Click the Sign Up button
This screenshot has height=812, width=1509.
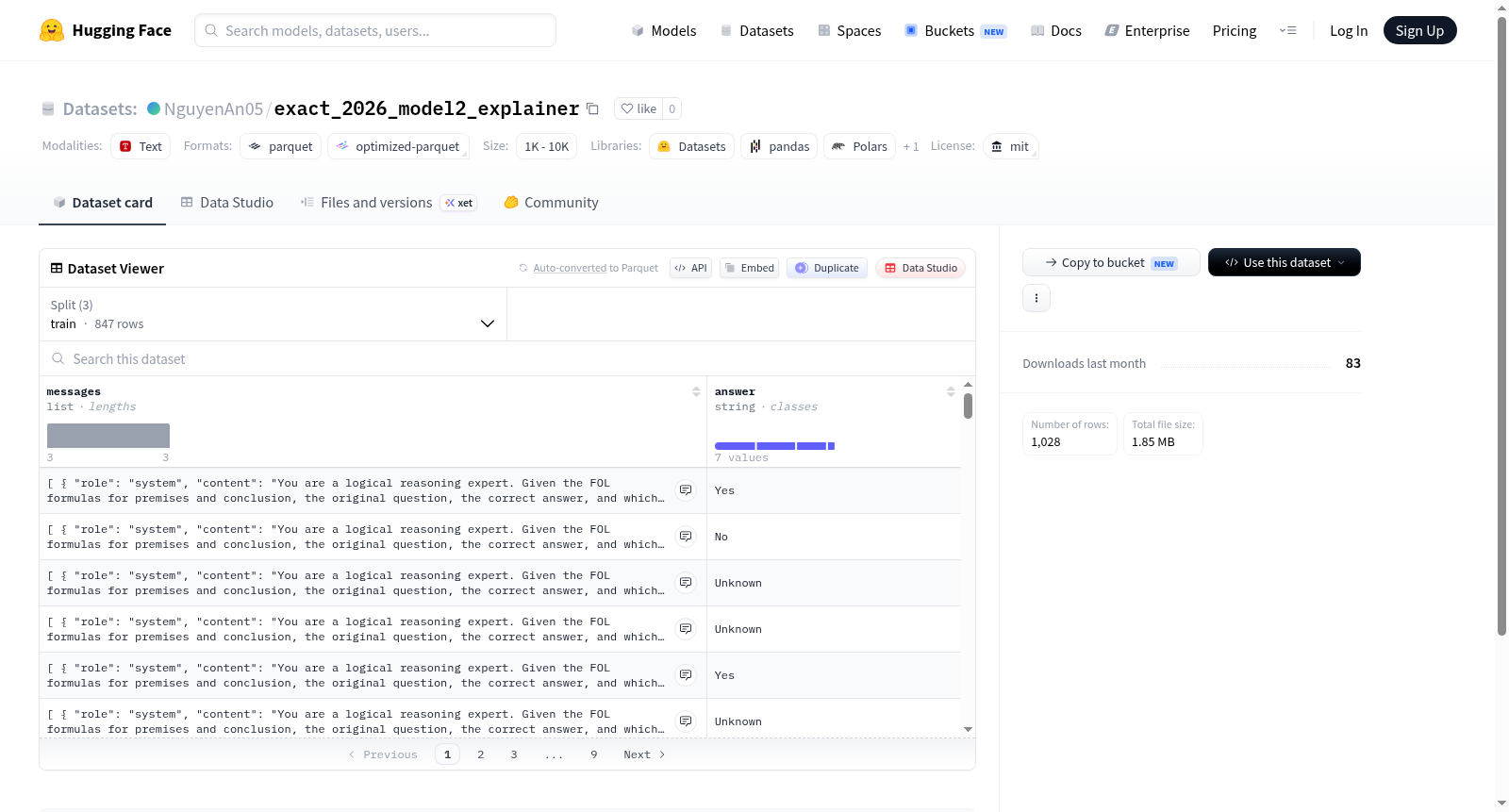(1419, 30)
